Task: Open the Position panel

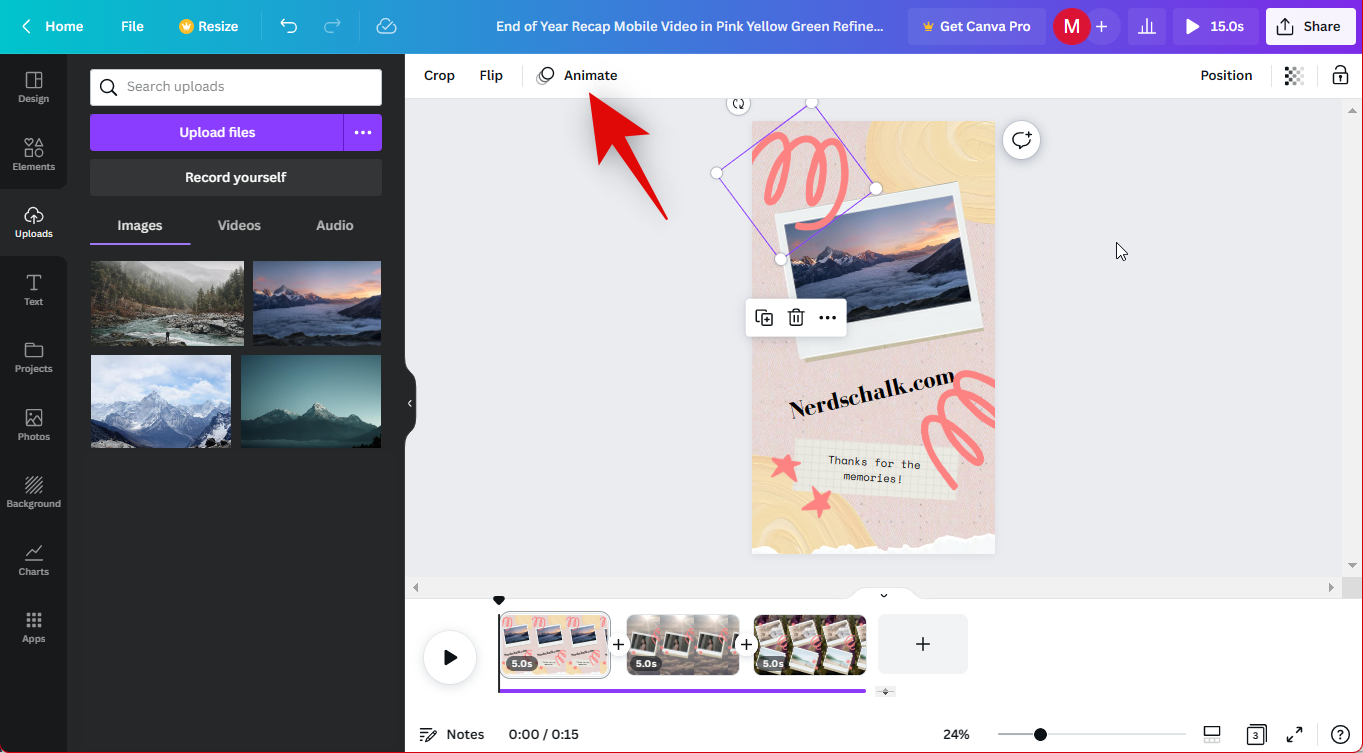Action: 1226,75
